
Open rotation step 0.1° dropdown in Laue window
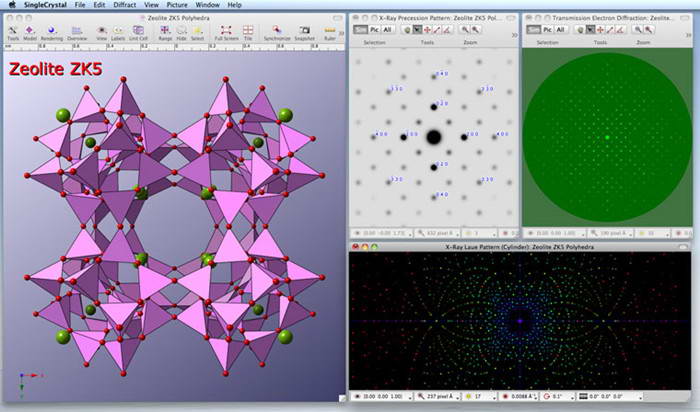pos(558,396)
